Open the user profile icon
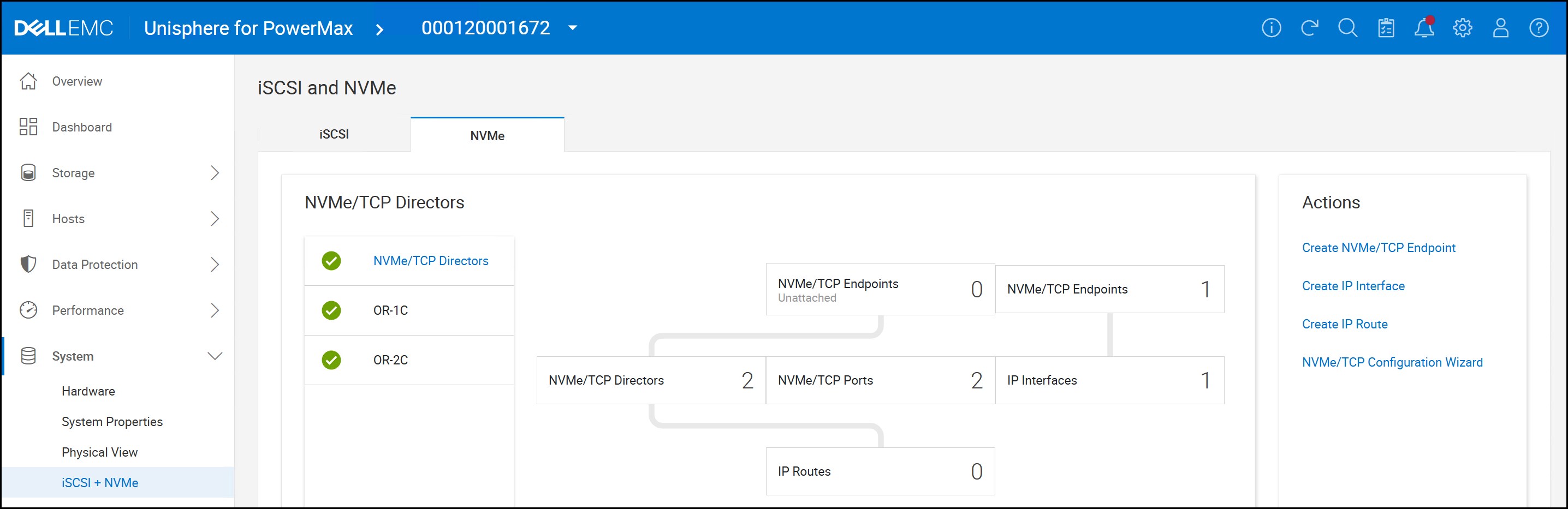 (1500, 28)
